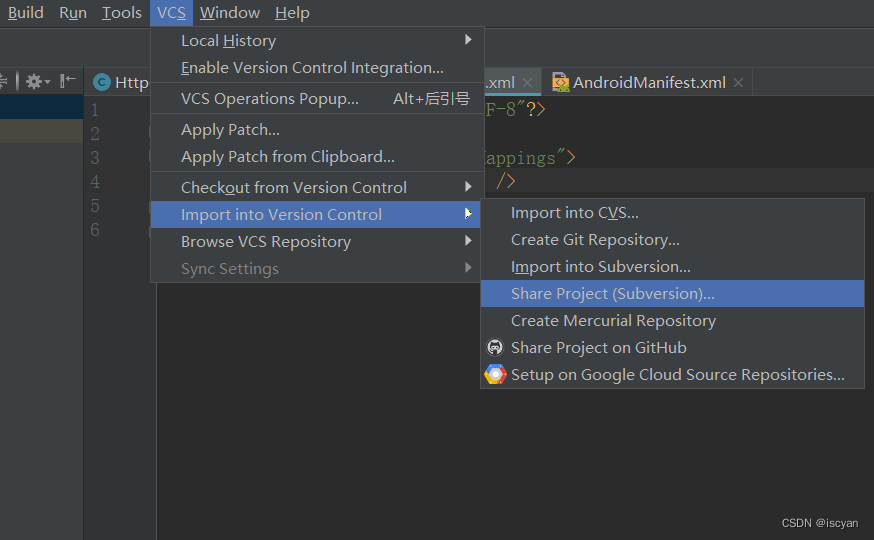The width and height of the screenshot is (874, 540).
Task: Close the partially hidden .xml tab
Action: pyautogui.click(x=527, y=83)
